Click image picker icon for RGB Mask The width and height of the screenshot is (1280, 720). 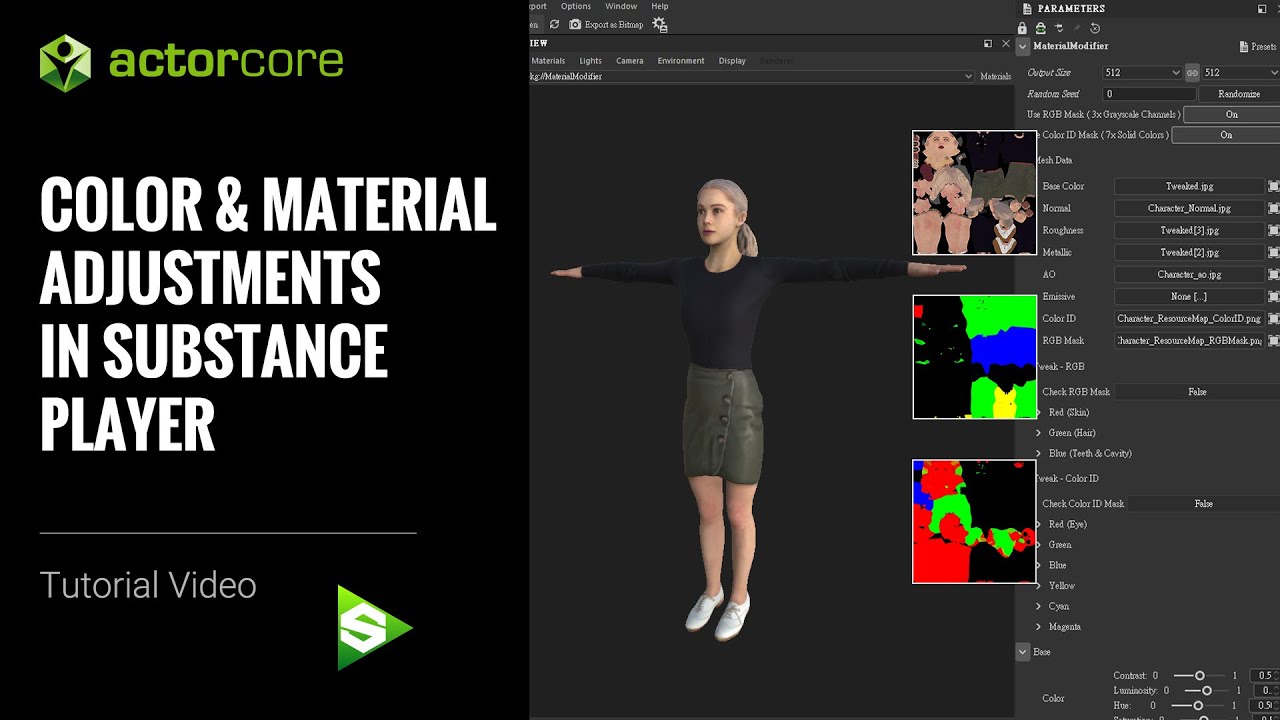click(x=1274, y=340)
